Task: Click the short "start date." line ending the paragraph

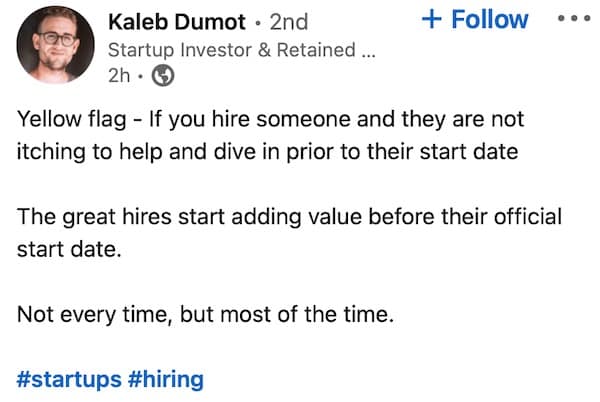Action: click(x=68, y=249)
